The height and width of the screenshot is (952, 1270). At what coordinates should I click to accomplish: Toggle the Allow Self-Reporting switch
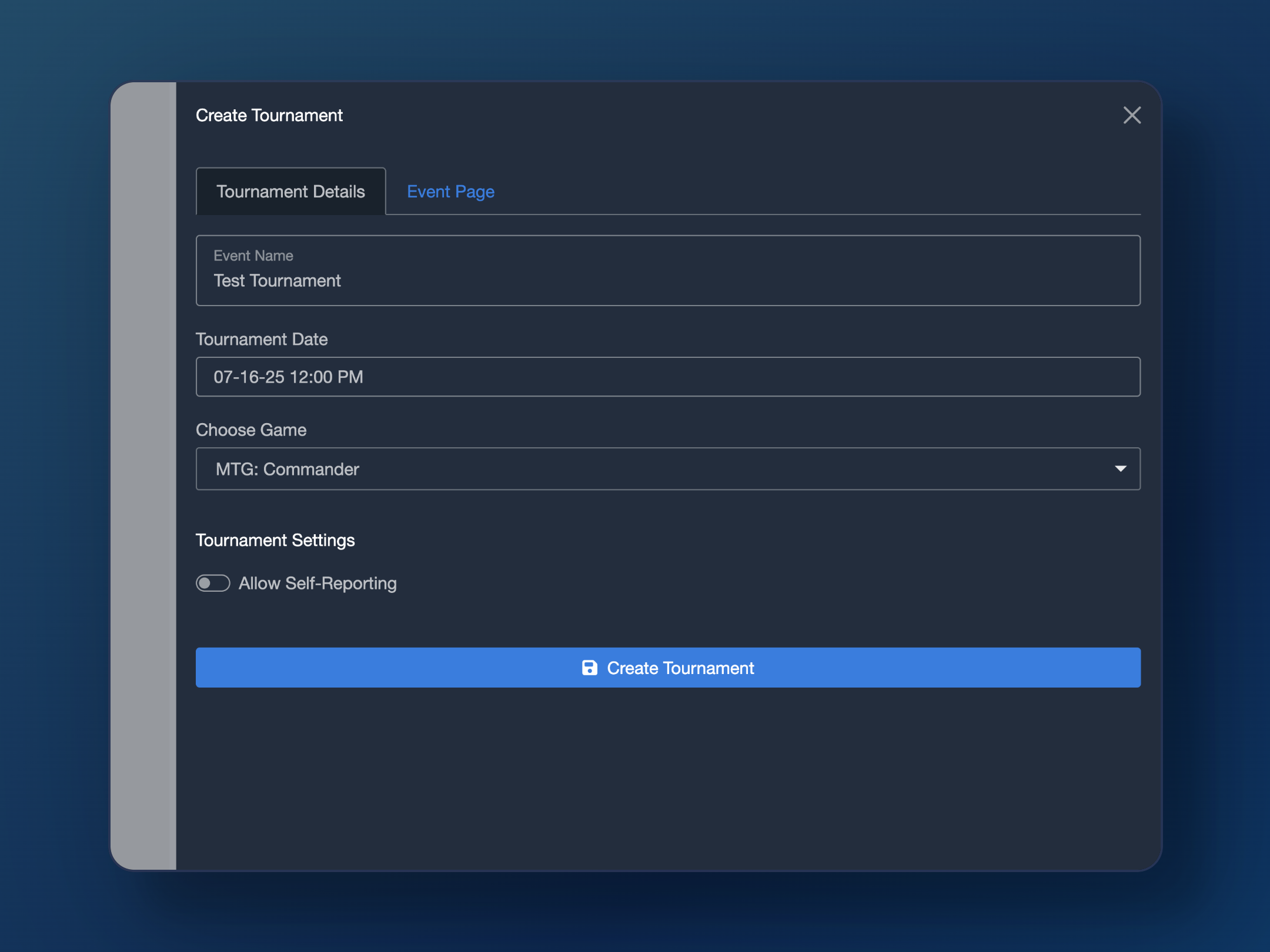coord(213,583)
